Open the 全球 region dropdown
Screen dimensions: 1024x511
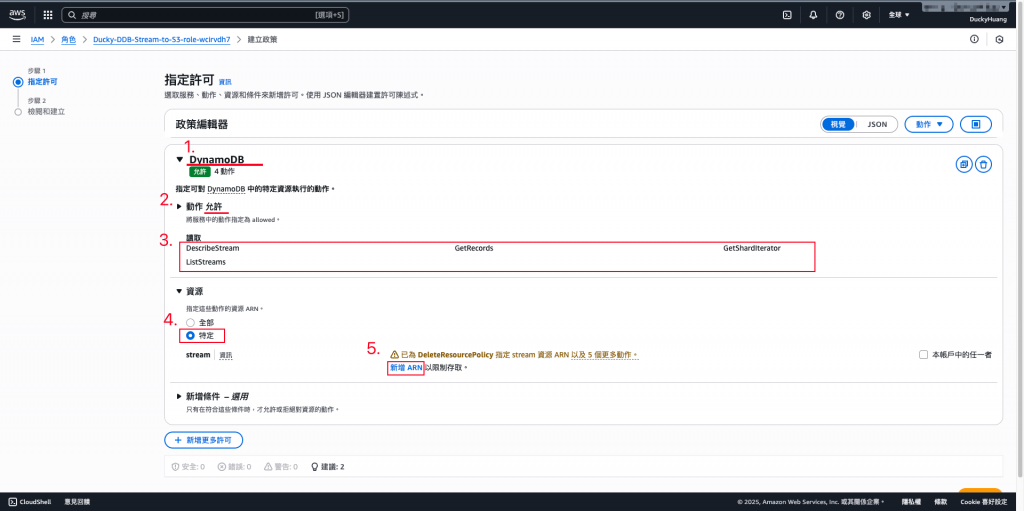click(899, 14)
